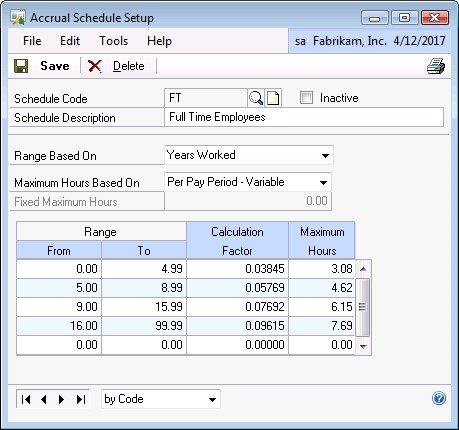
Task: Click the From column header
Action: pyautogui.click(x=59, y=250)
